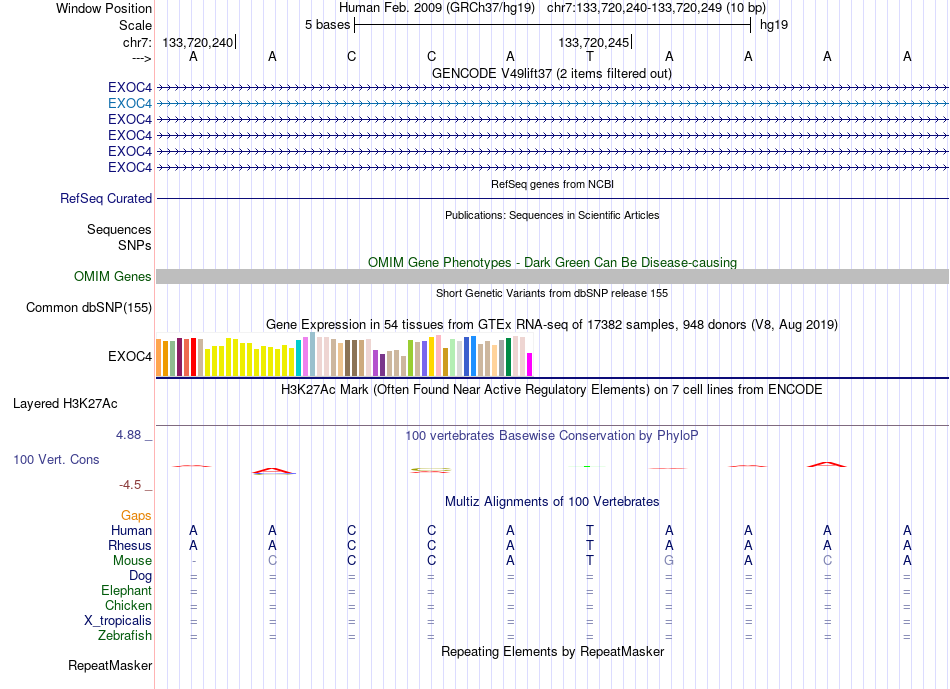Click the RefSeq Curated horizontal gene line

click(x=552, y=198)
